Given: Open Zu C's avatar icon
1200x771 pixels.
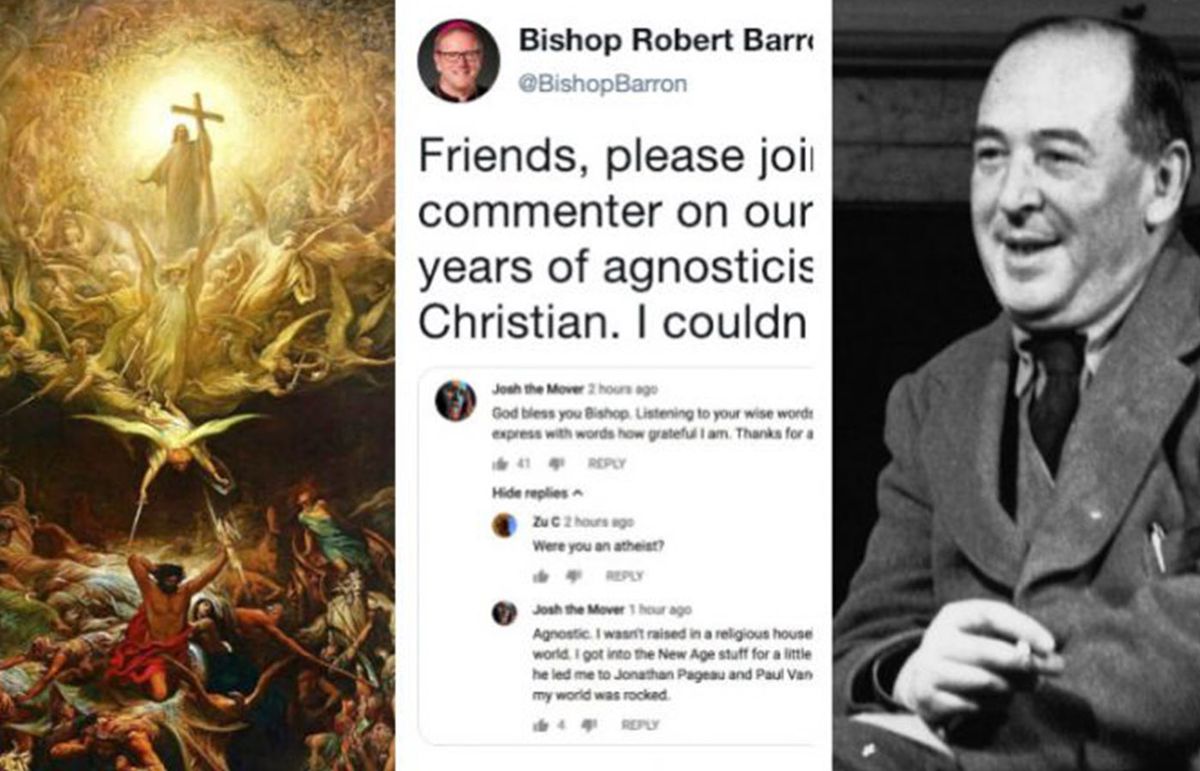Looking at the screenshot, I should click(505, 525).
